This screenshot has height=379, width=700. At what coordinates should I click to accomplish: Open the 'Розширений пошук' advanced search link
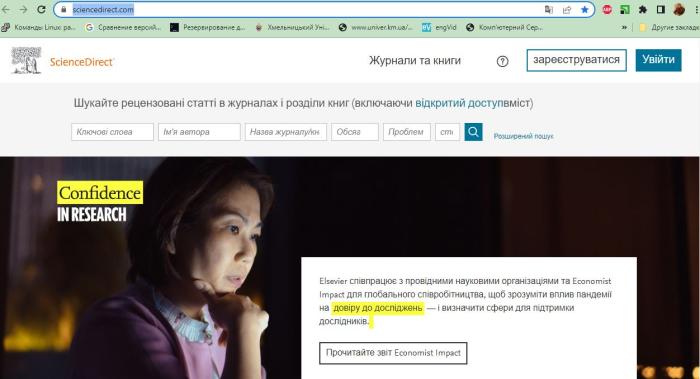point(523,136)
